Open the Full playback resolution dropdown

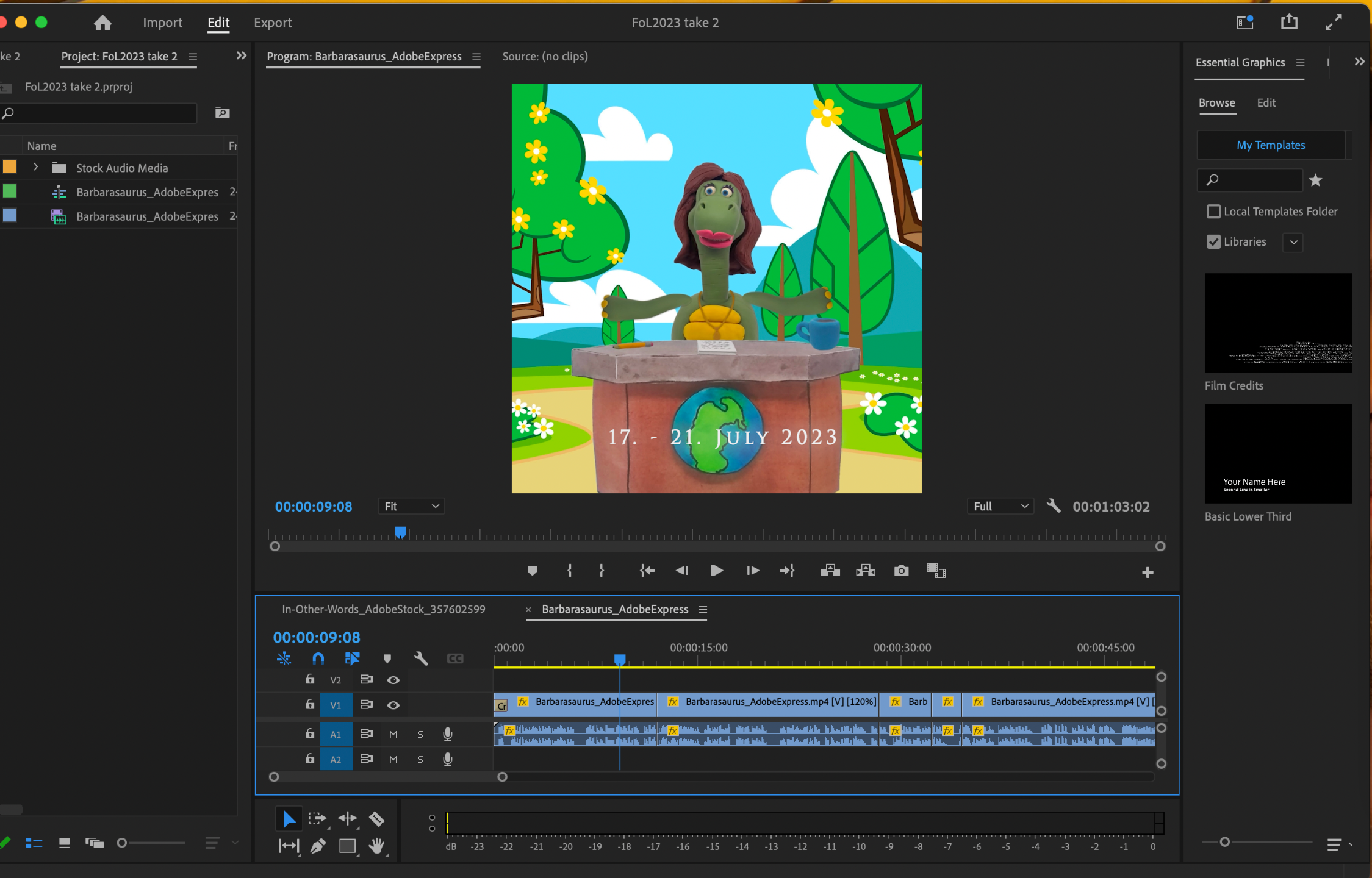(x=1000, y=507)
